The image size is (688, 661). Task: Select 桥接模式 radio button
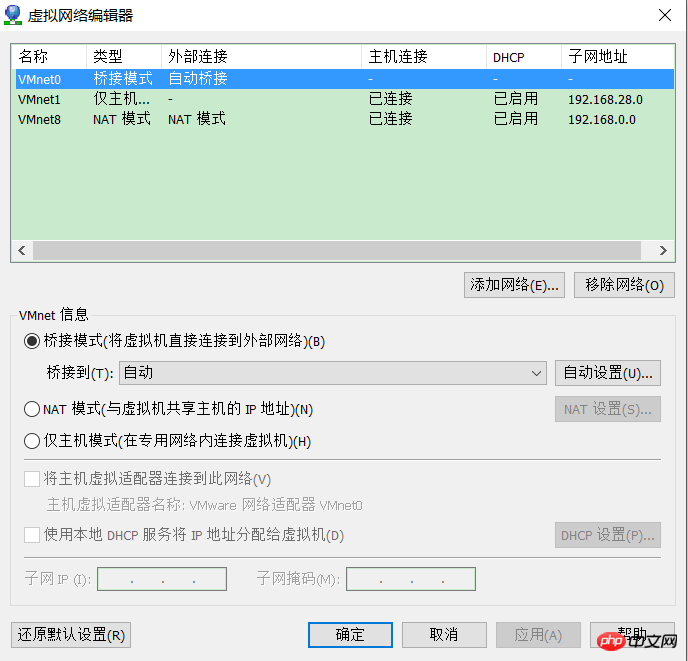(32, 341)
